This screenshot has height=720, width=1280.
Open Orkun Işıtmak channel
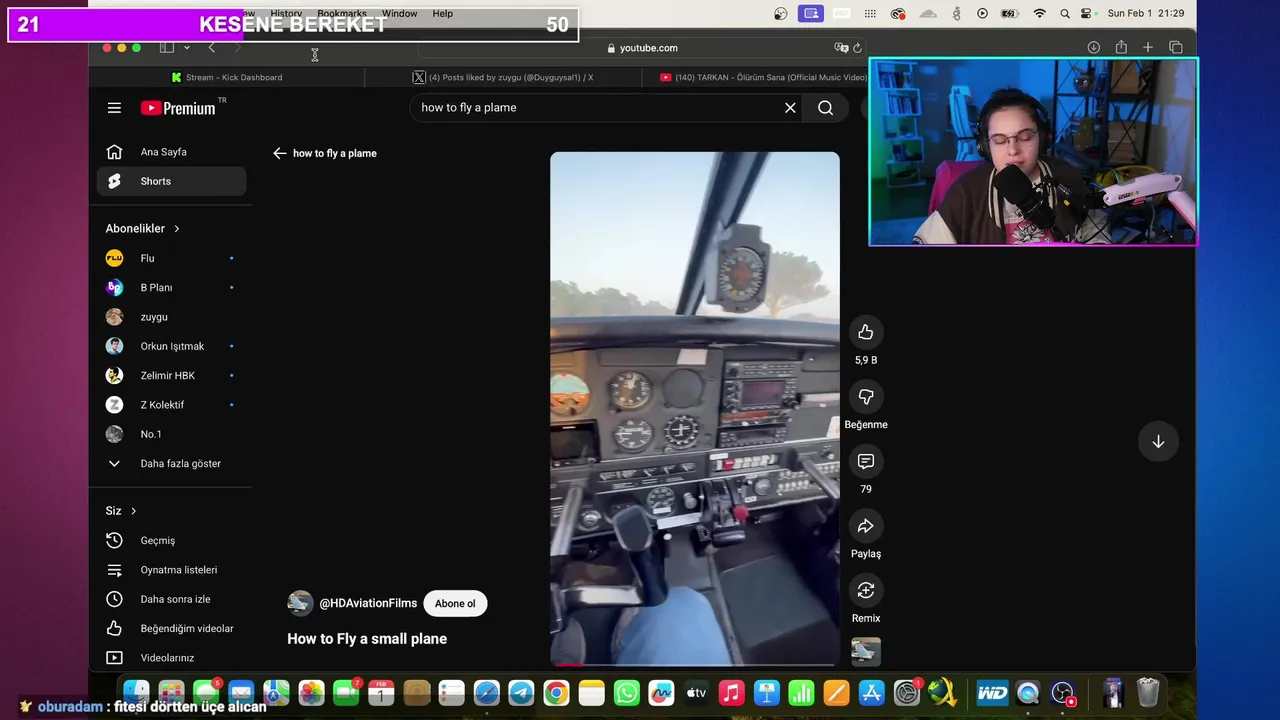point(171,346)
